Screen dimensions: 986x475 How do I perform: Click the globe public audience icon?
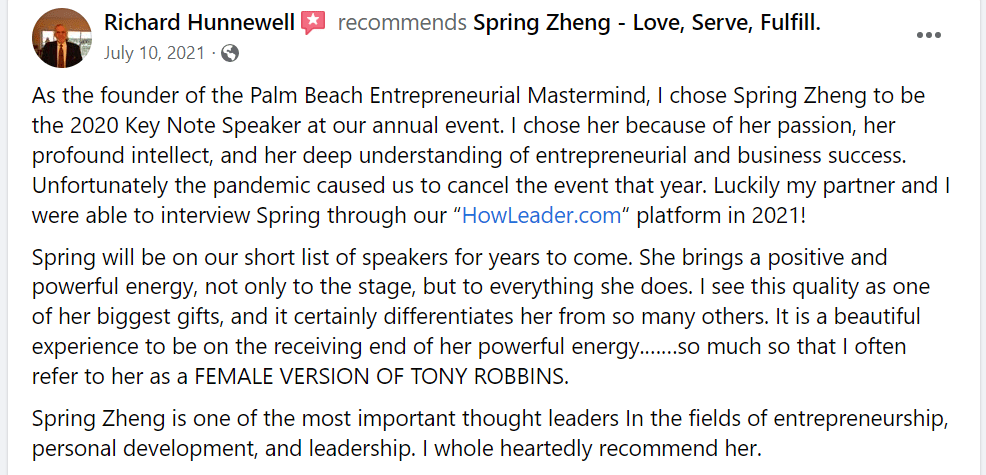pos(229,51)
